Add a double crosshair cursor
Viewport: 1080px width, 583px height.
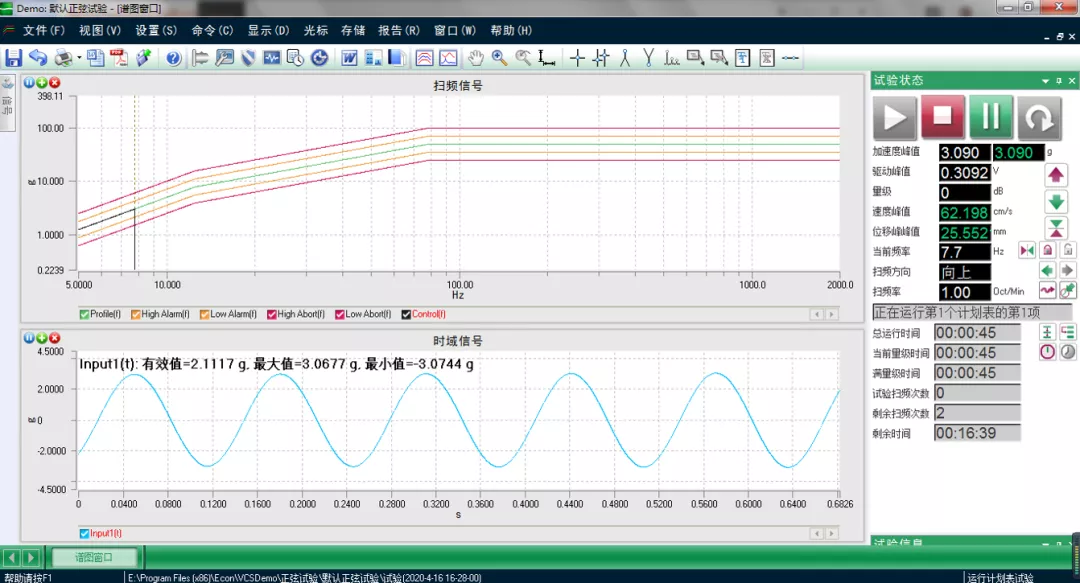tap(601, 58)
